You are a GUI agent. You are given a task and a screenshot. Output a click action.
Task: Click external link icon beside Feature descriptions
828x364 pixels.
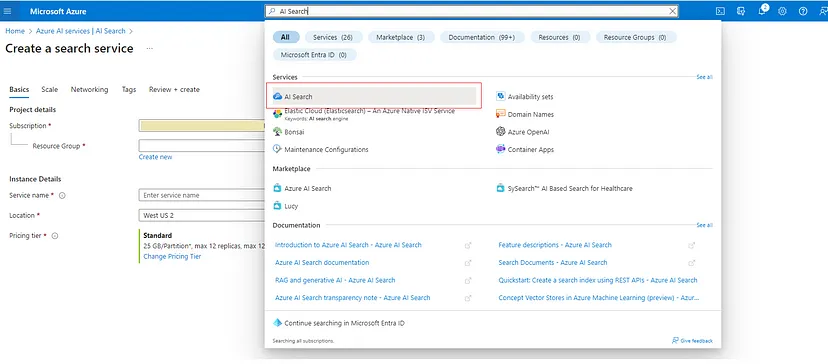click(x=692, y=245)
